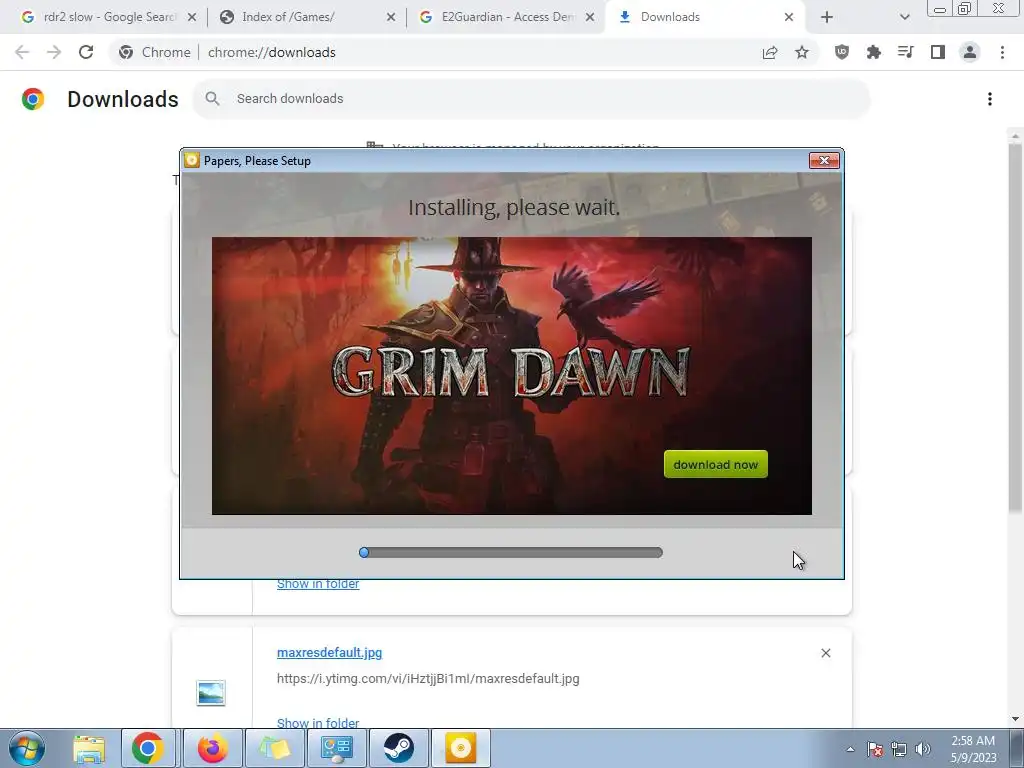The image size is (1024, 768).
Task: Click the Downloads page vertical scrollbar
Action: 1015,327
